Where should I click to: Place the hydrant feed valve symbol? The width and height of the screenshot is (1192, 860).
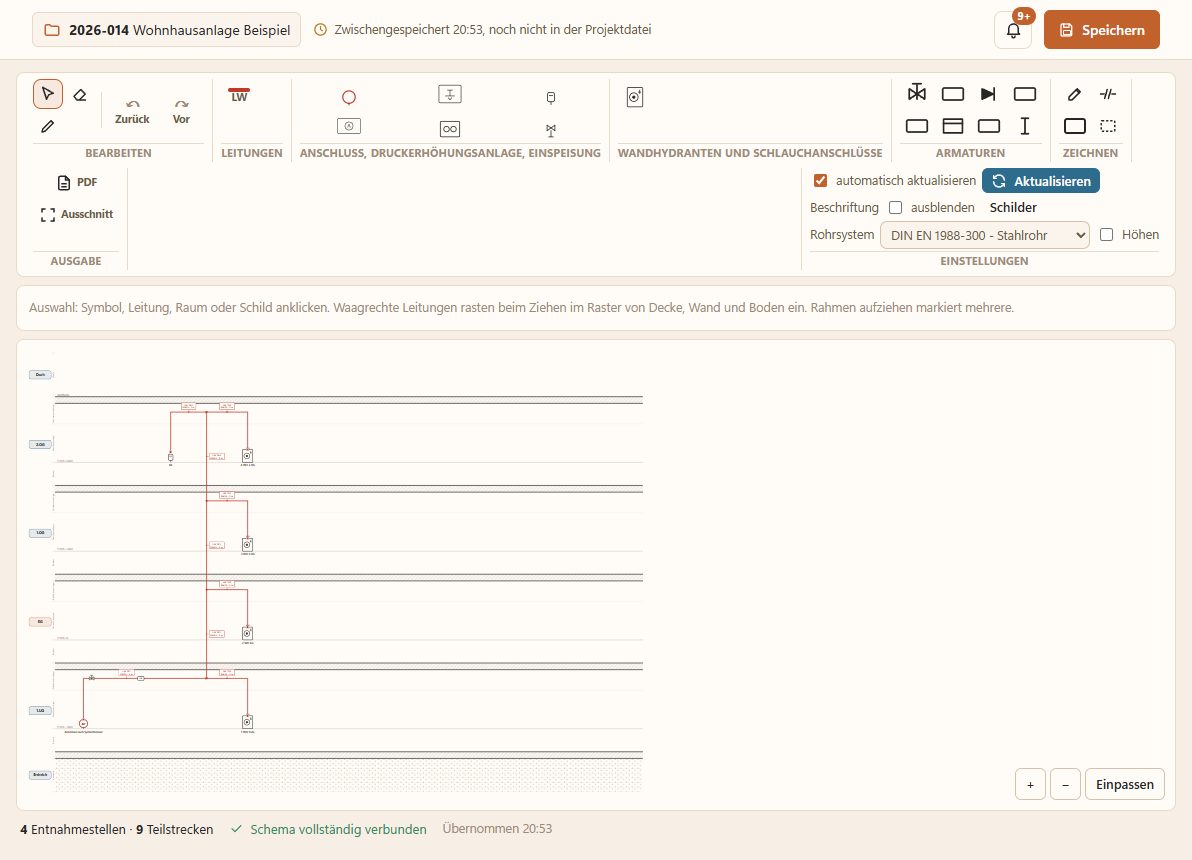[x=551, y=130]
